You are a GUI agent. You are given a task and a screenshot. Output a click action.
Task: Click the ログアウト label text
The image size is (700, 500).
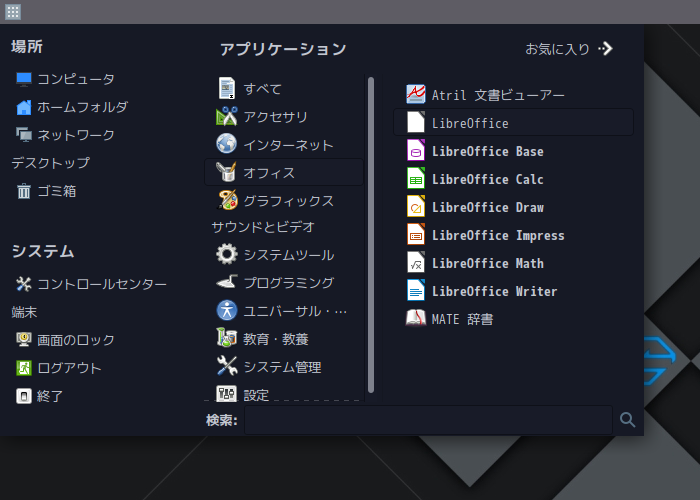click(x=70, y=368)
